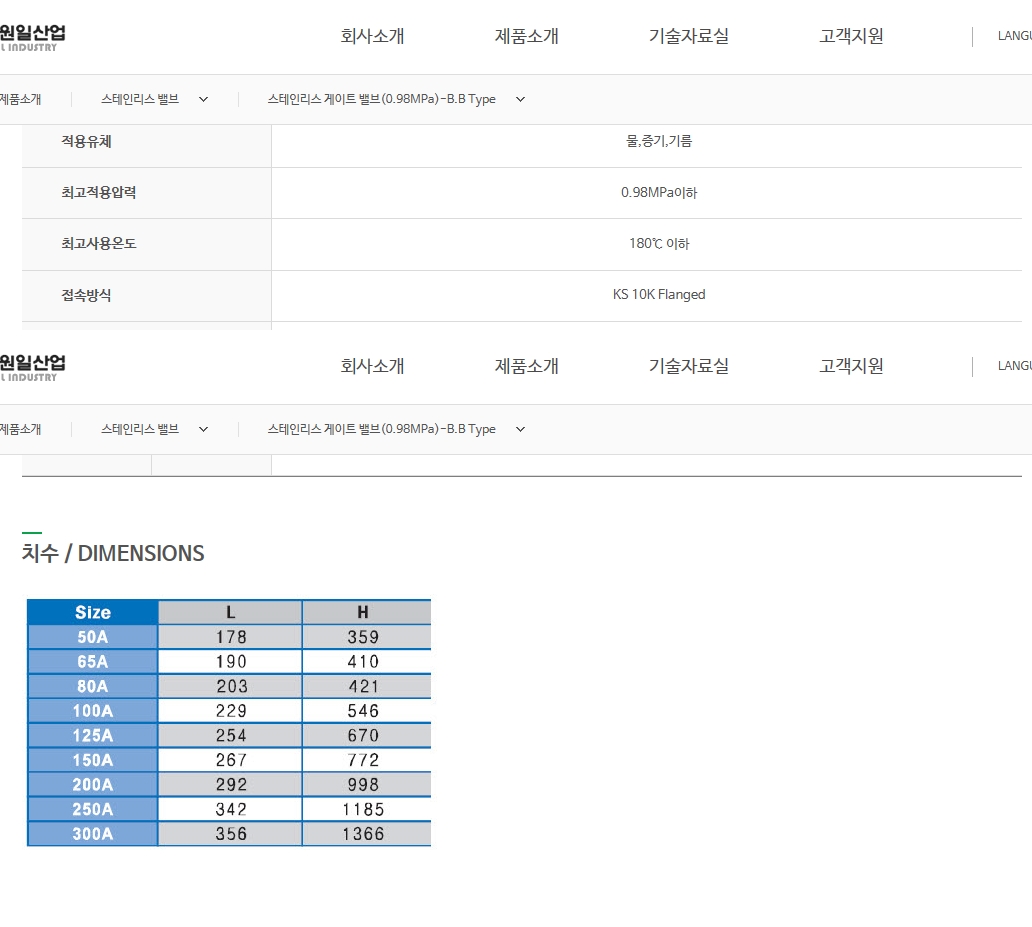
Task: Click the H column header
Action: [367, 612]
